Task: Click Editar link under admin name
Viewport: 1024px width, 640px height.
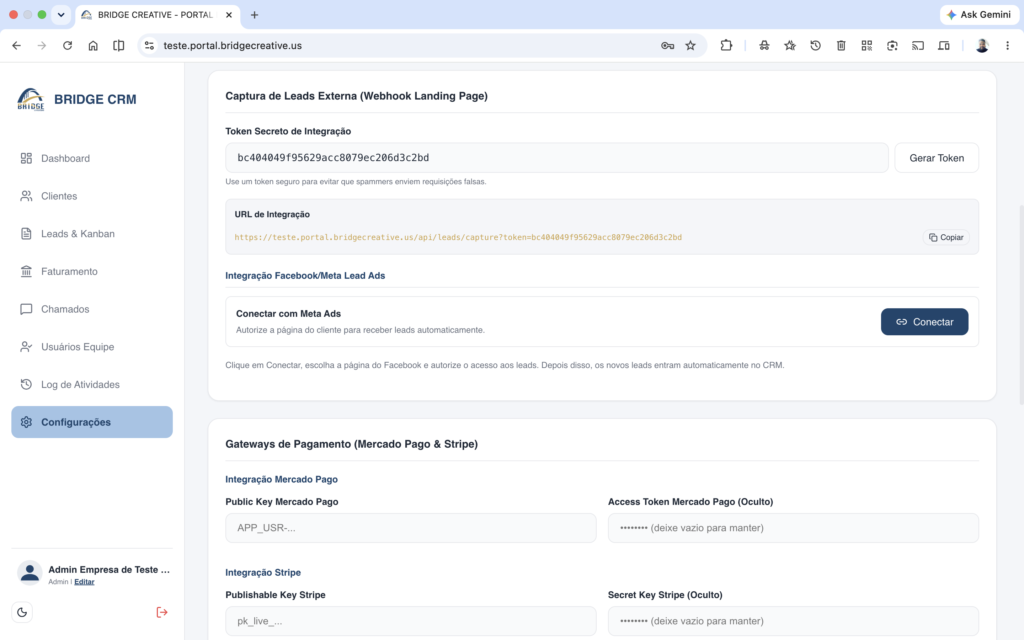Action: tap(84, 582)
